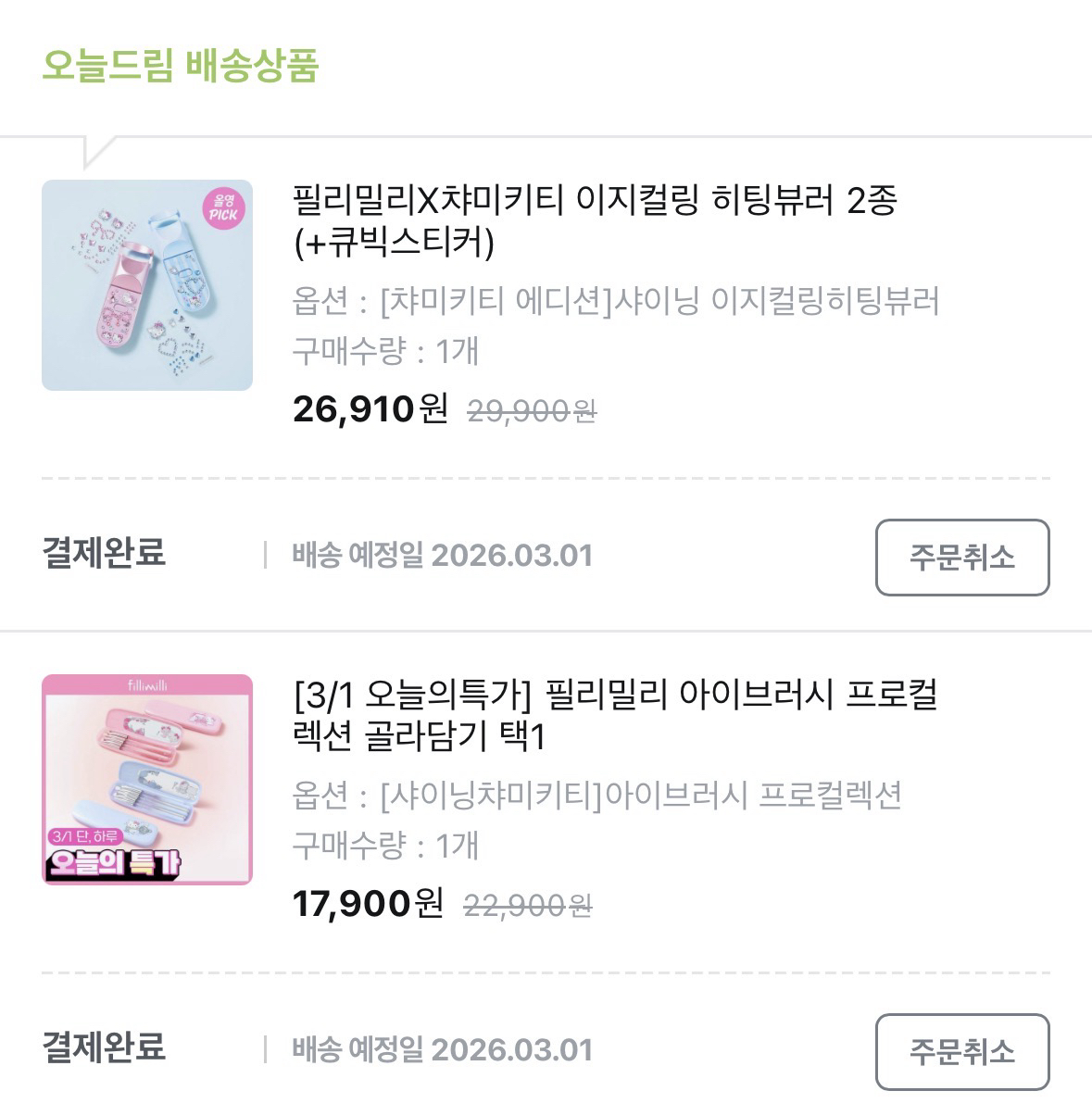The height and width of the screenshot is (1116, 1092).
Task: Click the eye brush's 구매수량 : 1개 line
Action: point(385,846)
